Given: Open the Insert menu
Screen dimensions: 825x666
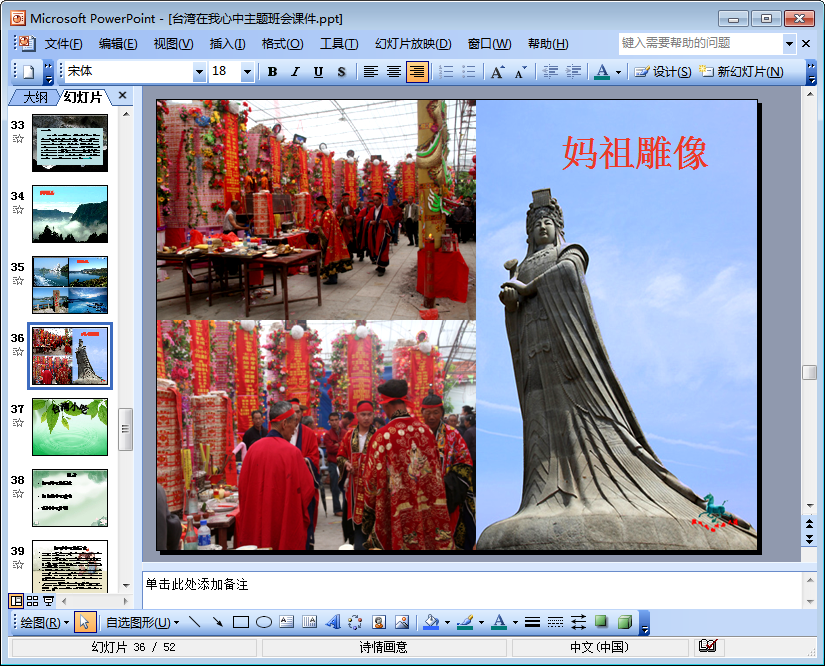Looking at the screenshot, I should tap(227, 44).
